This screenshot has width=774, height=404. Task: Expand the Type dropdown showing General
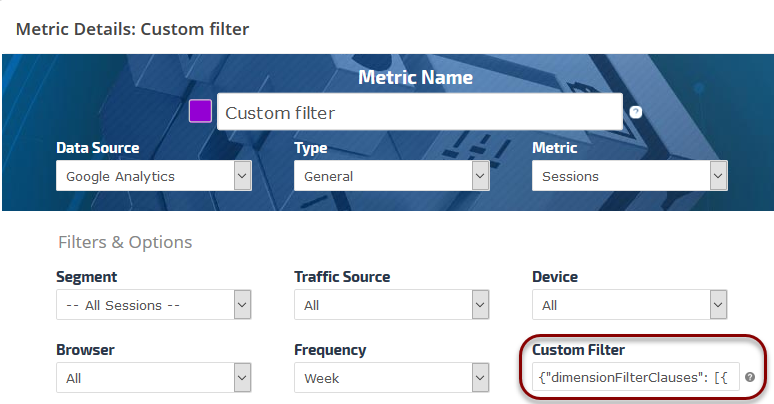pos(391,176)
